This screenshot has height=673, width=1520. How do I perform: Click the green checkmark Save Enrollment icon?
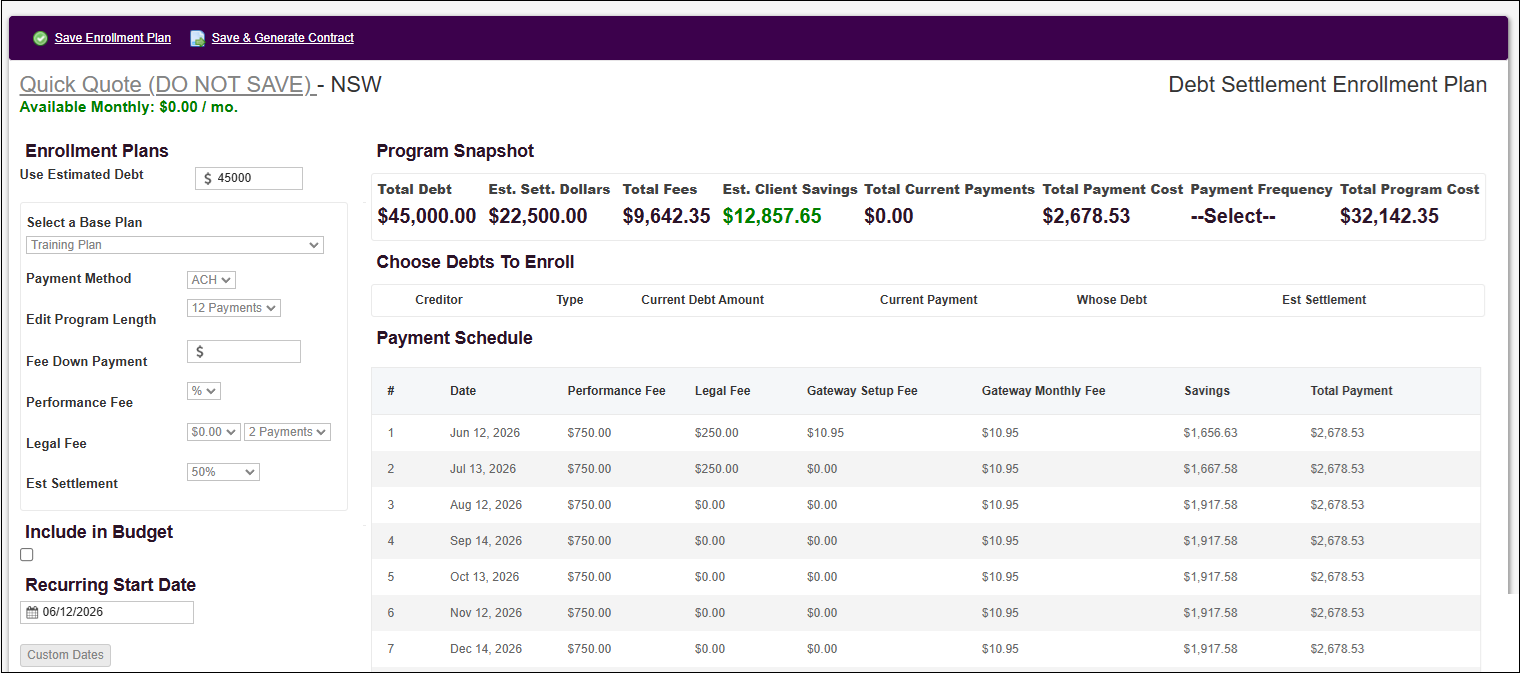click(40, 38)
